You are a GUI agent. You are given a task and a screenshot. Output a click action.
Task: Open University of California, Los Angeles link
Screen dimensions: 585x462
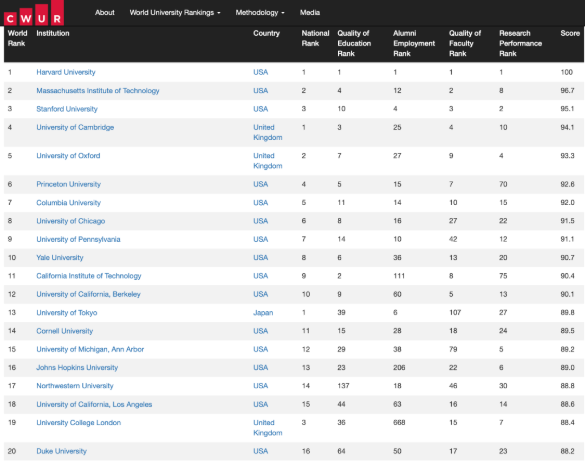pyautogui.click(x=94, y=404)
